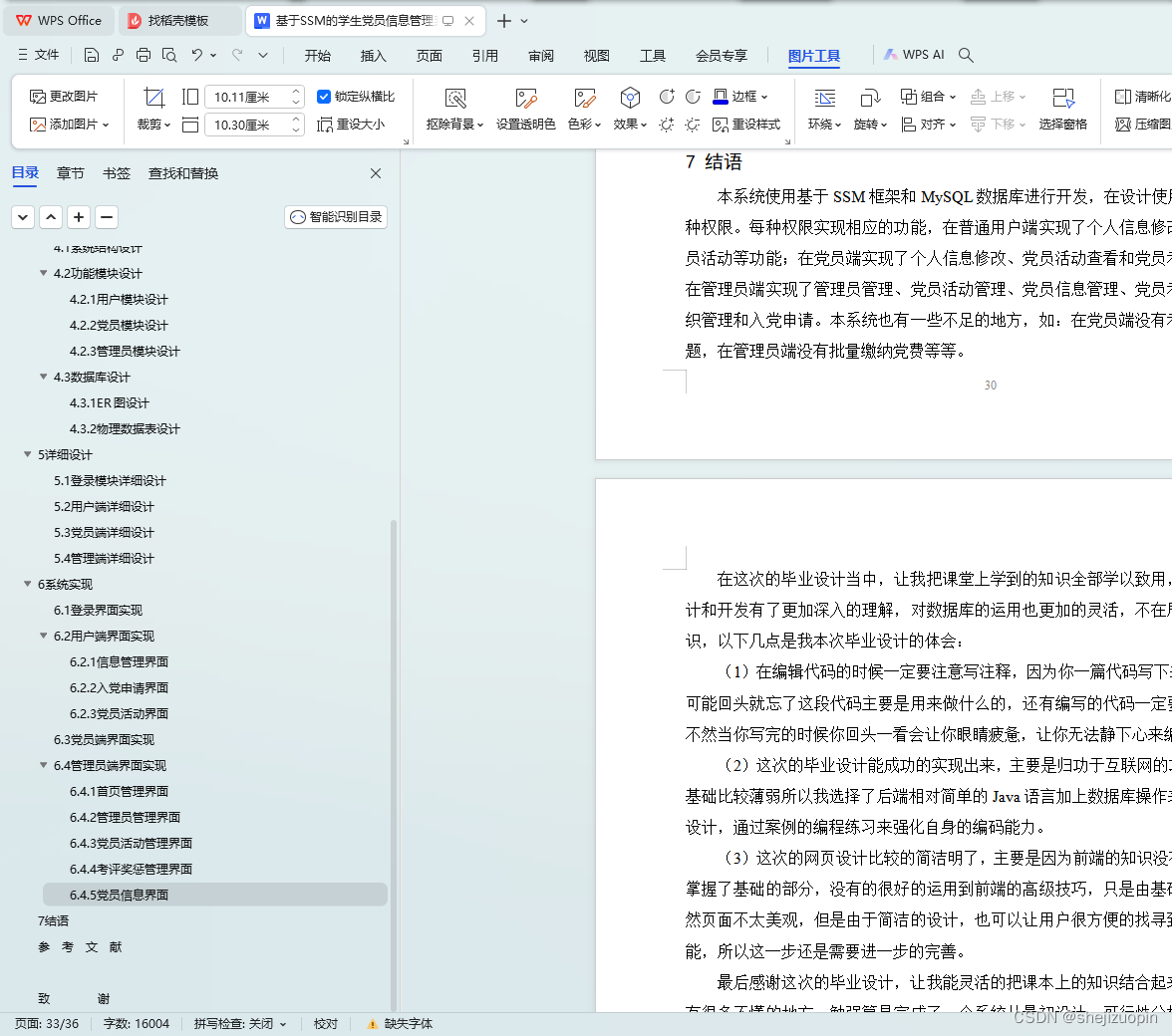Click the rotate-clockwise icon above brightness
Viewport: 1172px width, 1036px height.
[x=667, y=97]
